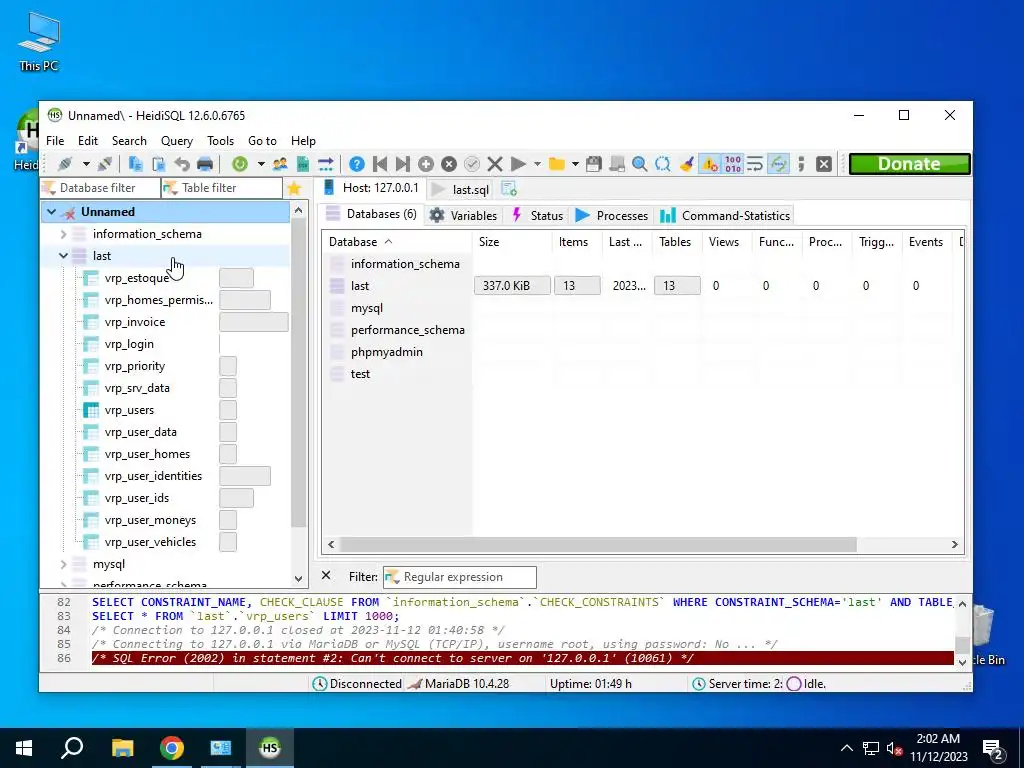
Task: Switch to the Command-Statistics tab
Action: [x=725, y=216]
